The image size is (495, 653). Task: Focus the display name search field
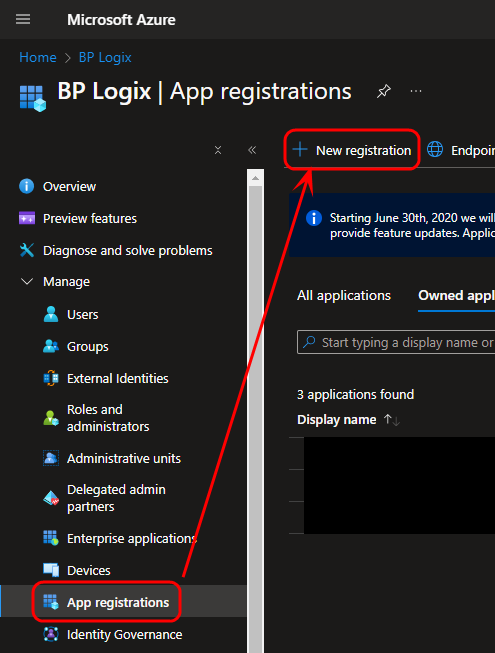(396, 342)
